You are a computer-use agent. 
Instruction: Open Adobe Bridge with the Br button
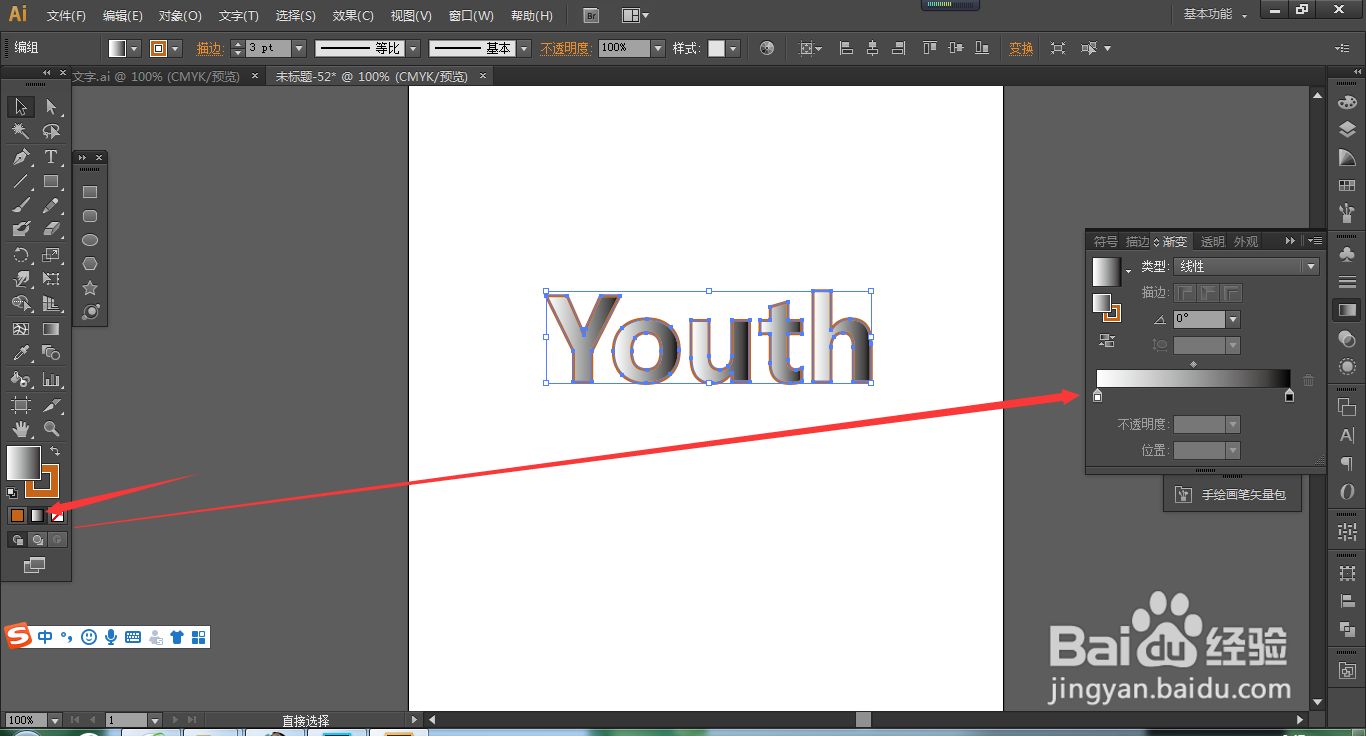591,16
